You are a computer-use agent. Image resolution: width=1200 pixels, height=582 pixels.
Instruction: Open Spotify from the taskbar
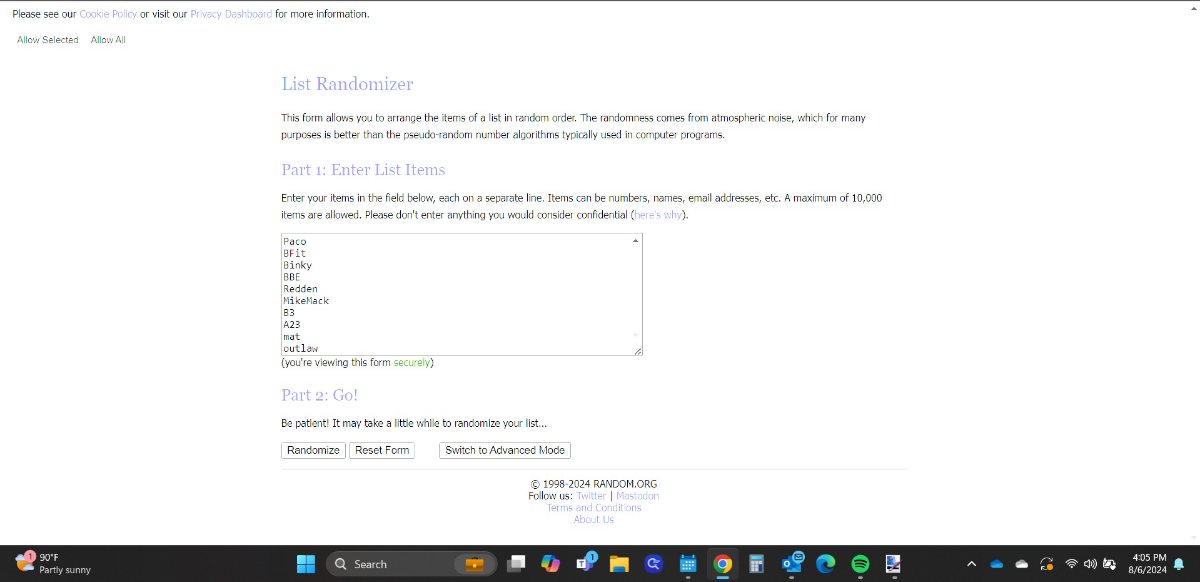(x=859, y=564)
